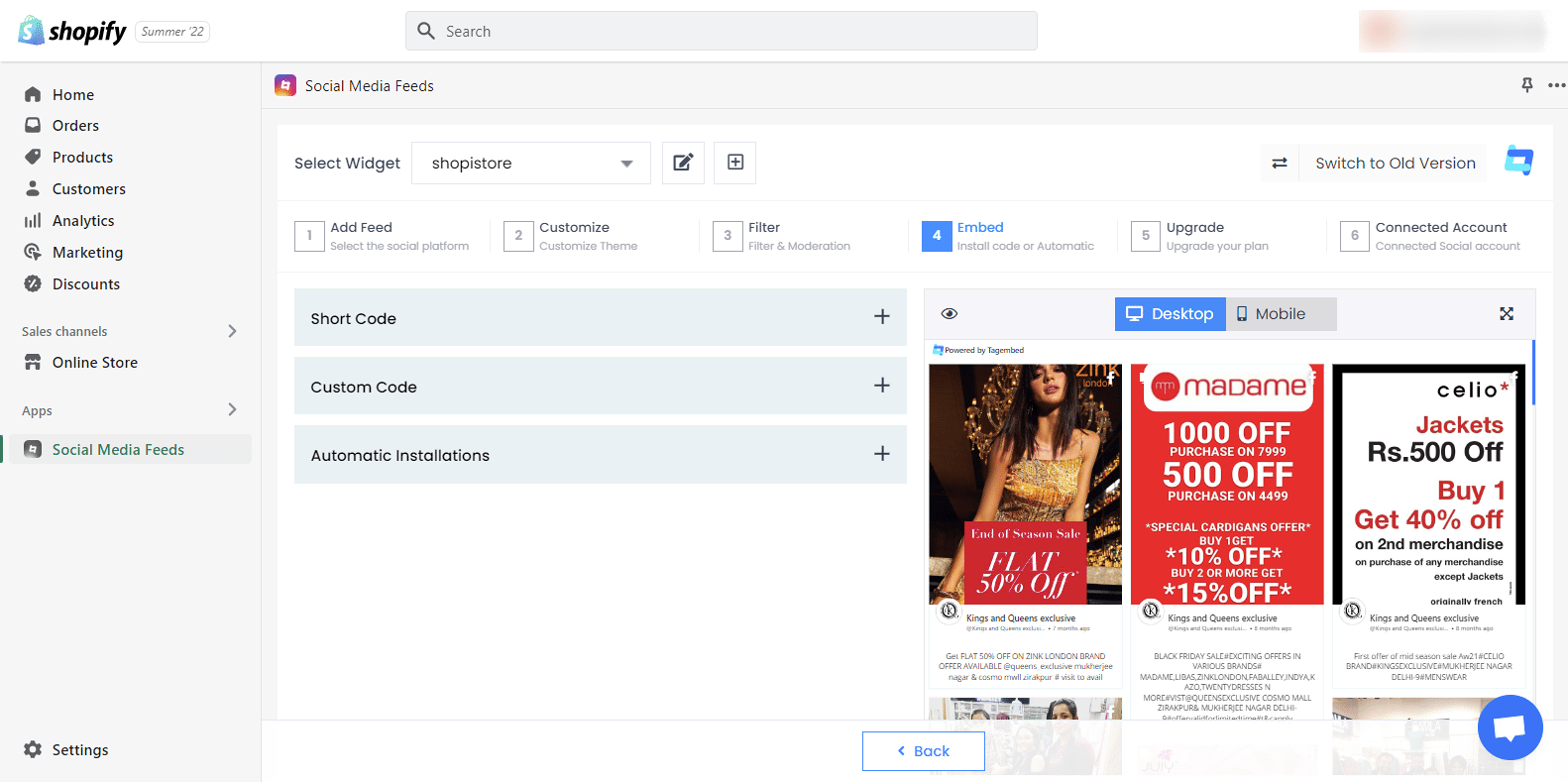Click the Social Media Feeds header app icon
The width and height of the screenshot is (1568, 782).
click(x=285, y=85)
